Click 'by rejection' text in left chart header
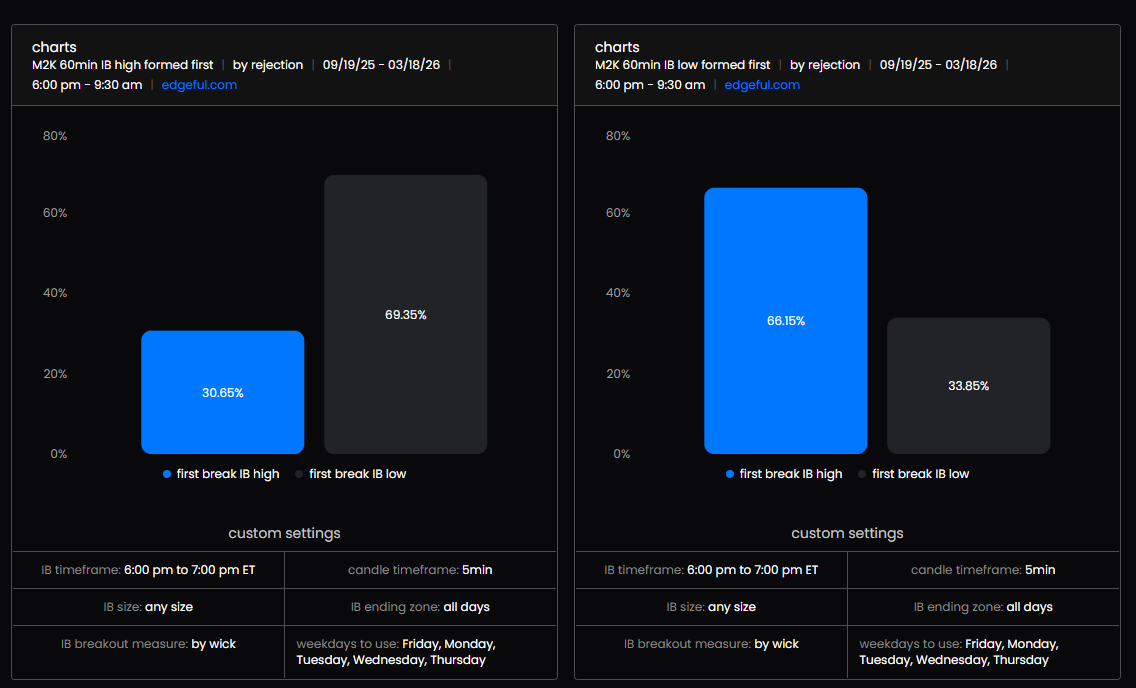 [x=267, y=64]
